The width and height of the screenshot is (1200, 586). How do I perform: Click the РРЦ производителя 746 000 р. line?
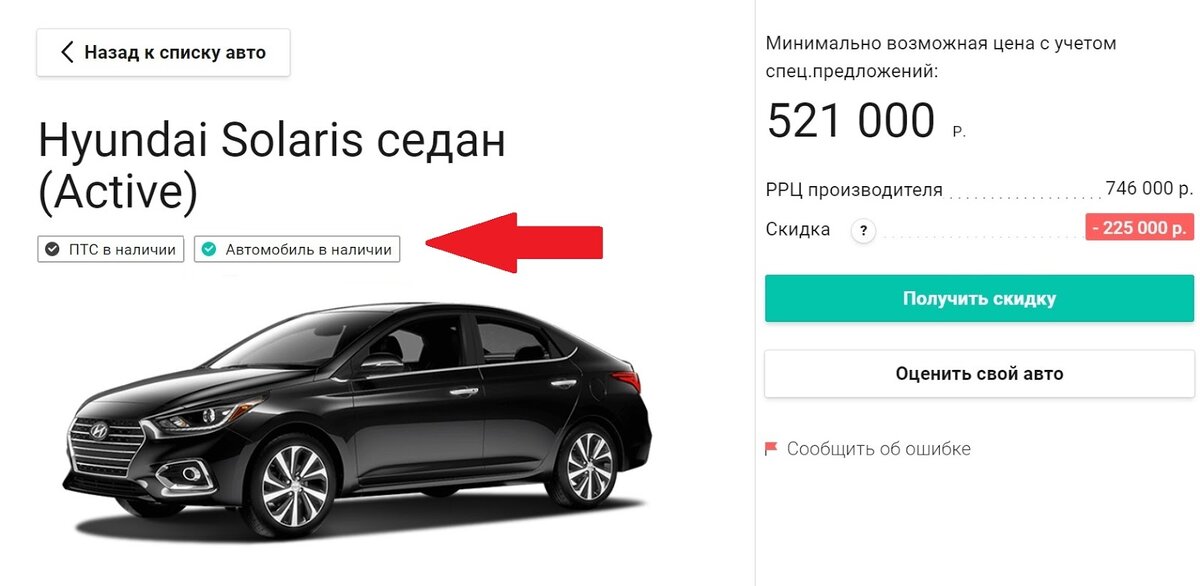[980, 189]
